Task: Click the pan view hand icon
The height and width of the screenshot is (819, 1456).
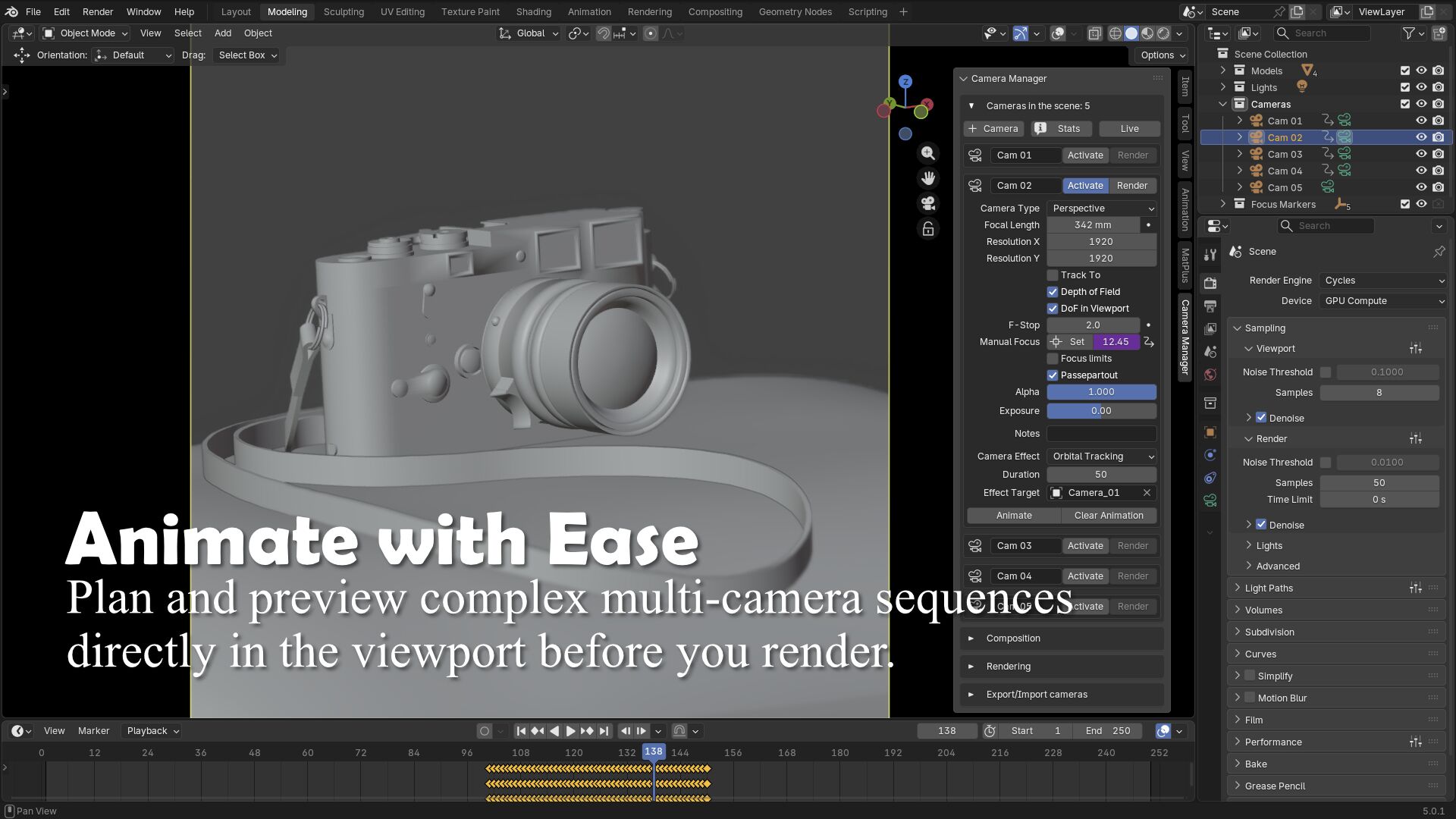Action: point(927,178)
